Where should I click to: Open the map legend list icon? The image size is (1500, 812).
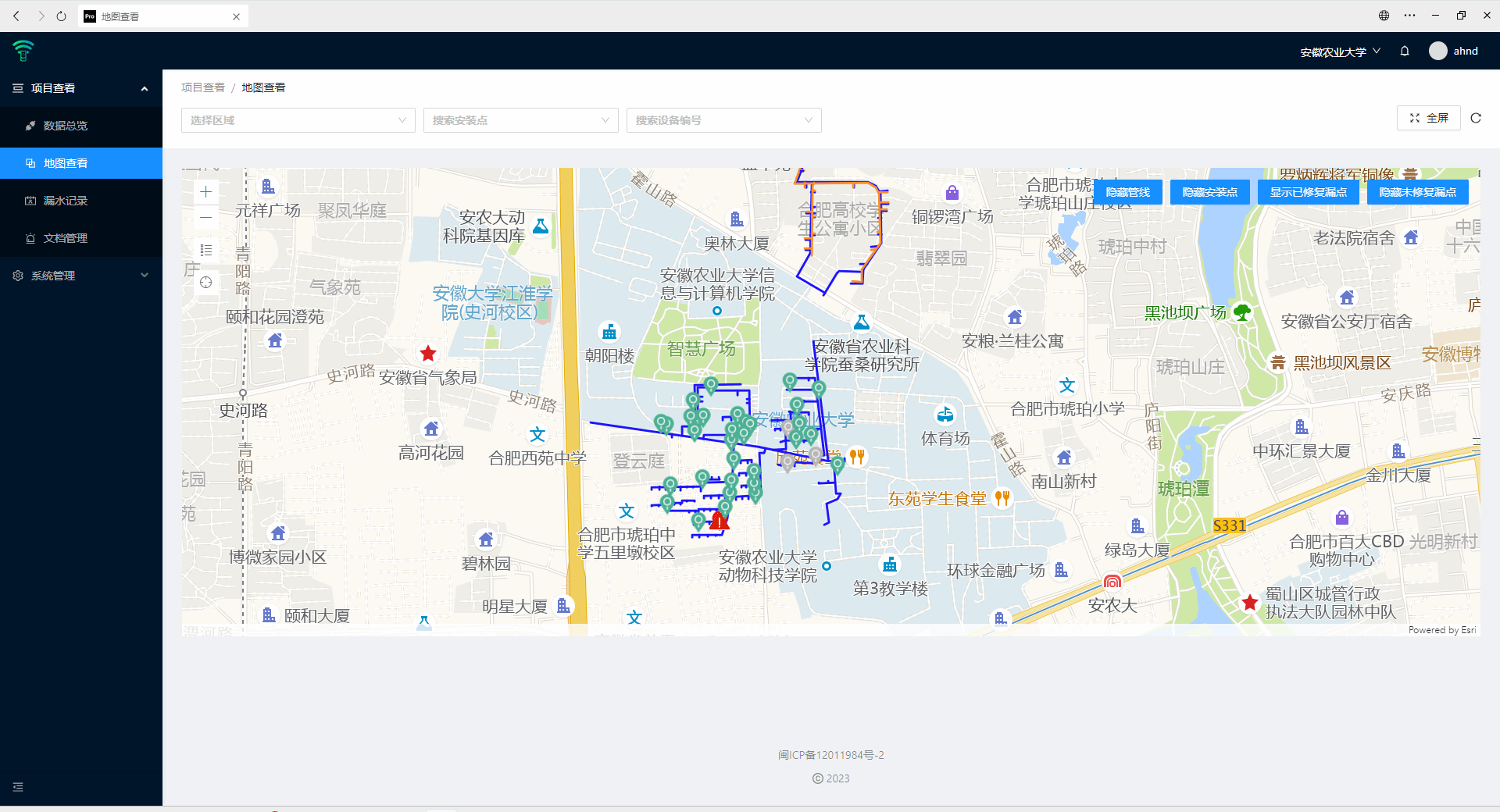[x=206, y=250]
